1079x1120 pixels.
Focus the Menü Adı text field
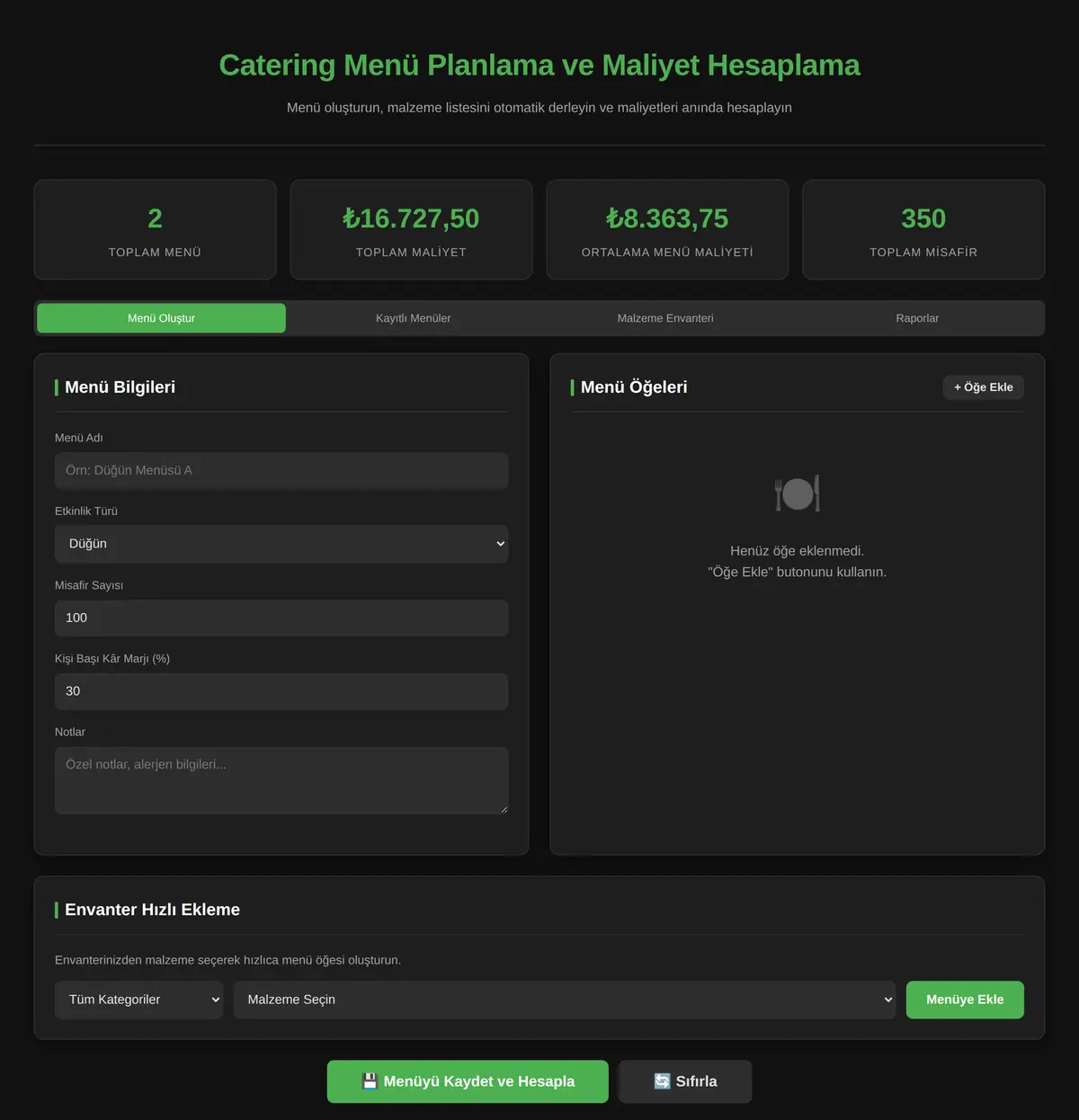[x=281, y=470]
